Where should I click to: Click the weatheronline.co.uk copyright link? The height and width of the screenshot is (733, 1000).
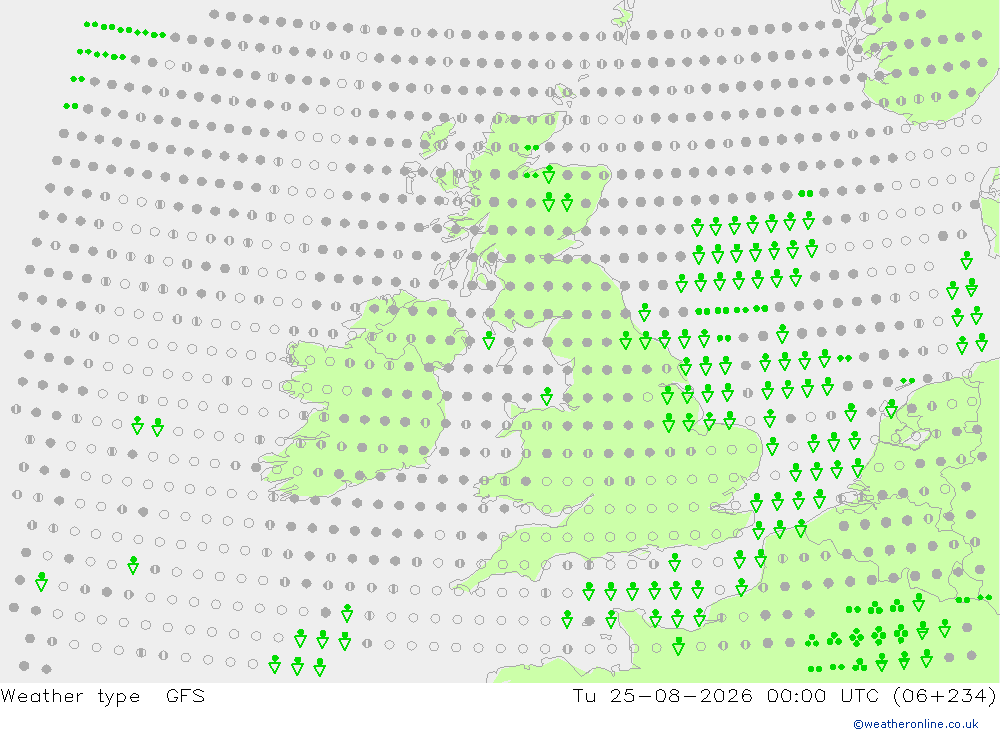click(916, 724)
